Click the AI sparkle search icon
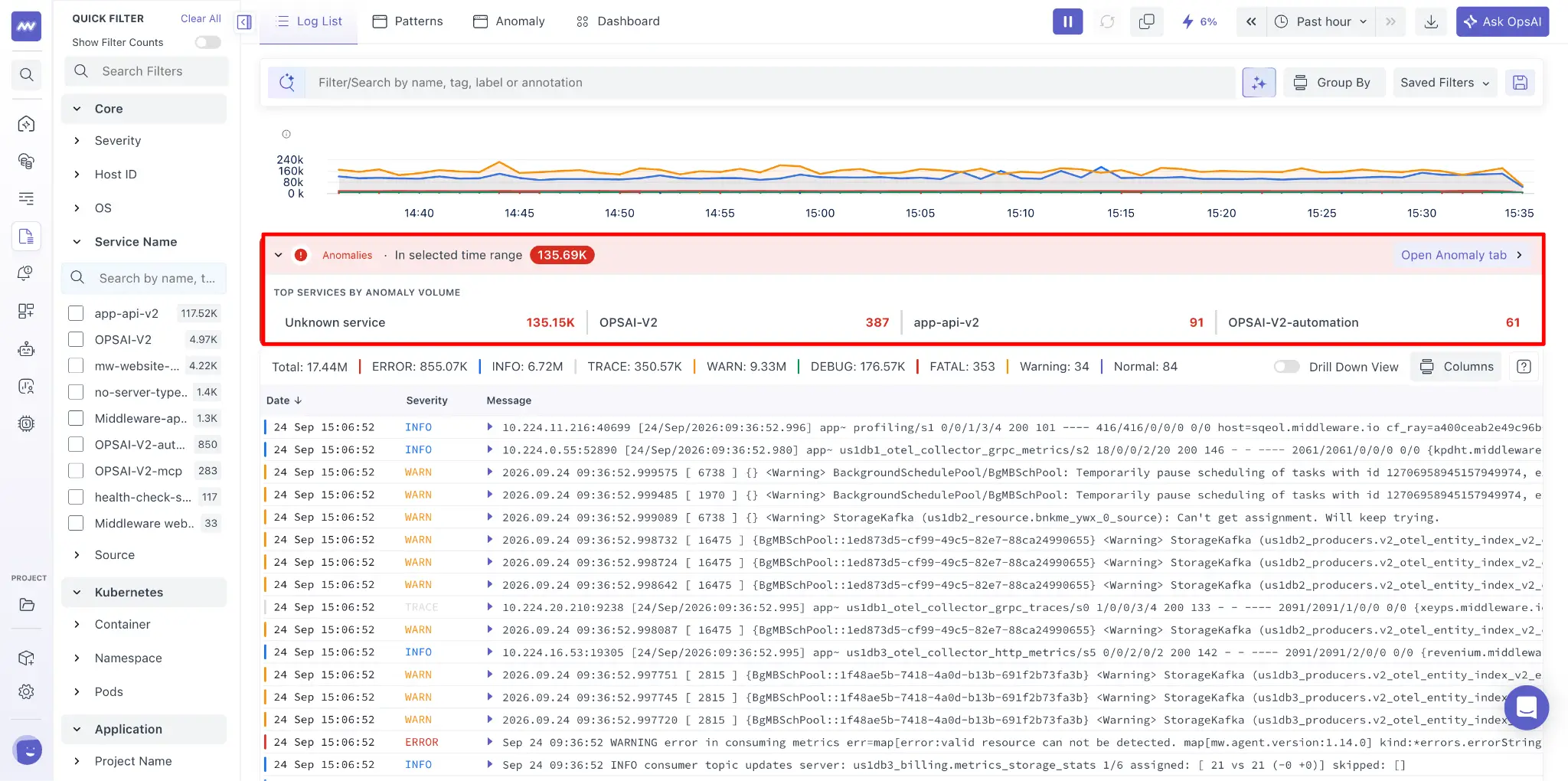The height and width of the screenshot is (781, 1568). (x=1259, y=83)
